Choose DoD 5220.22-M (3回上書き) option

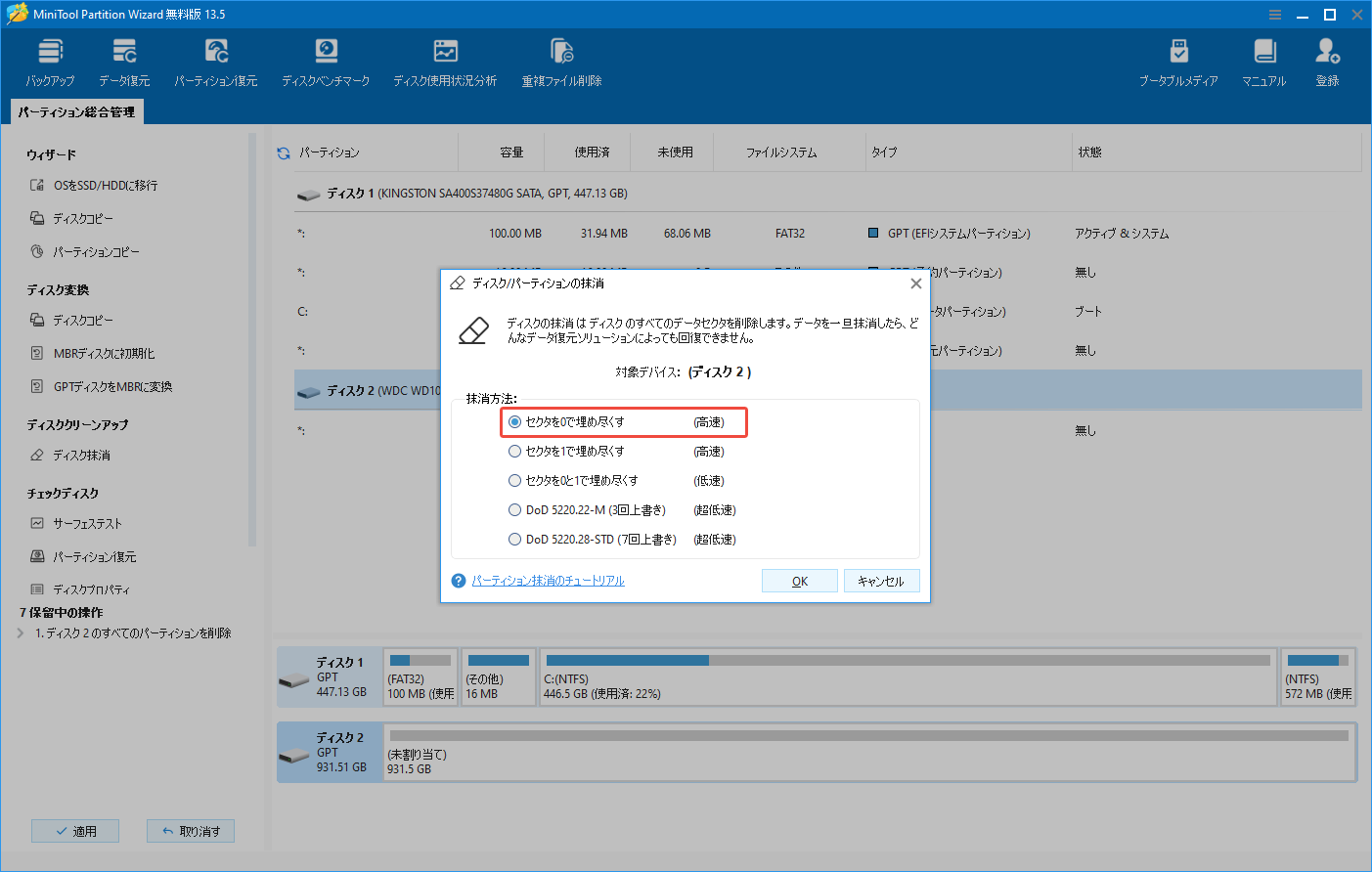point(515,509)
